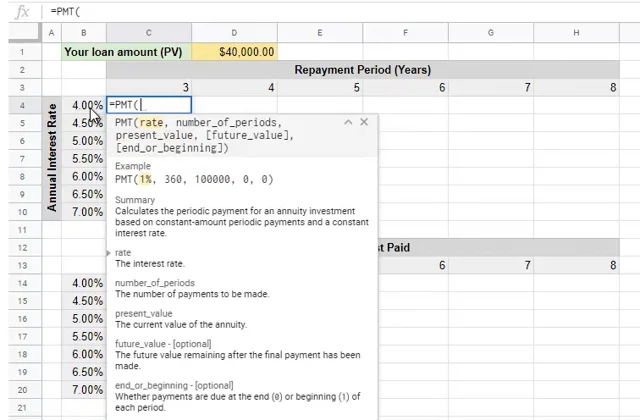Image resolution: width=640 pixels, height=420 pixels.
Task: Click the fx formula icon
Action: coord(22,11)
